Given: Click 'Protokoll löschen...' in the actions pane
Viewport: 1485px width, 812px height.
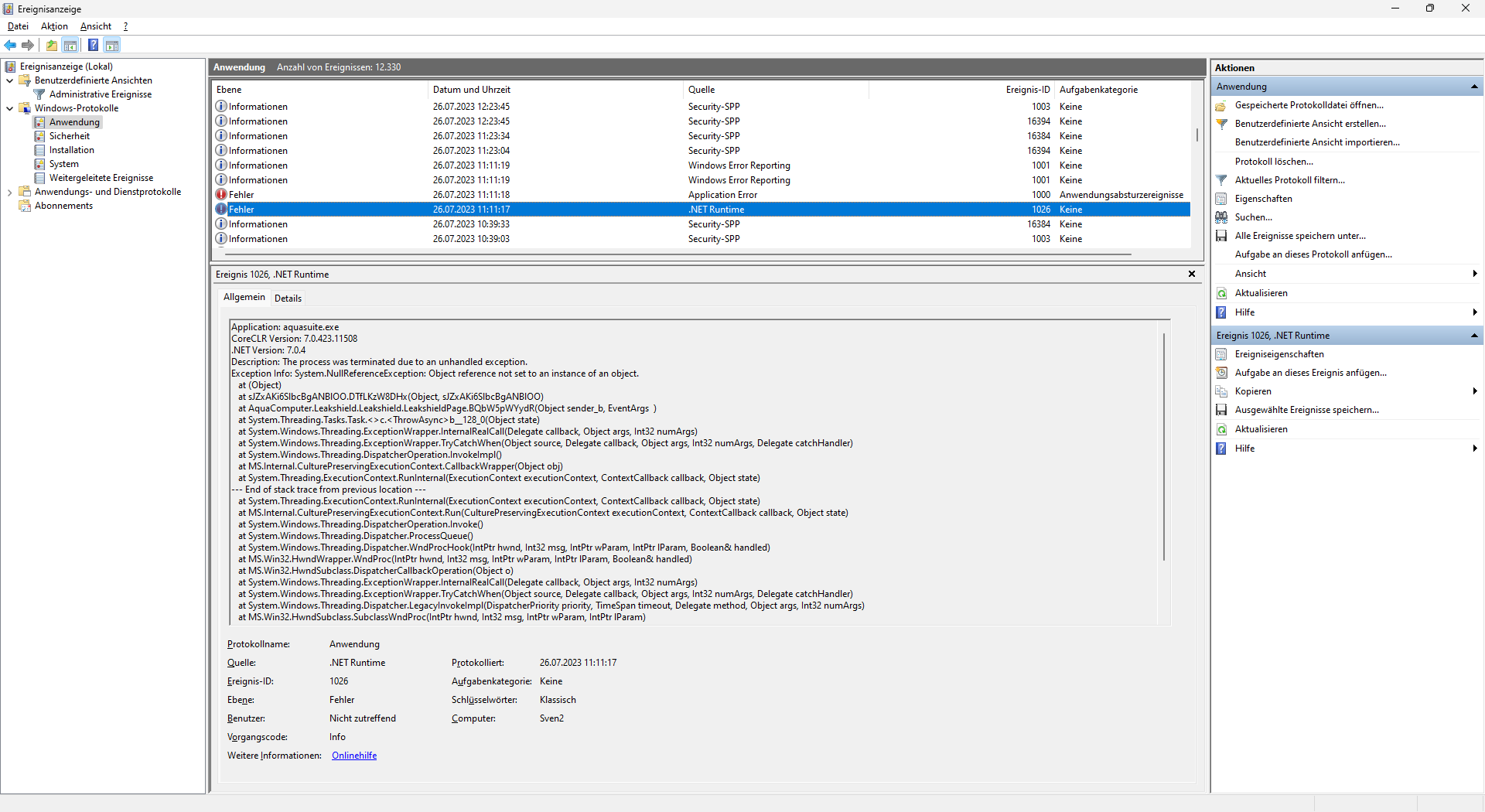Looking at the screenshot, I should (1274, 162).
